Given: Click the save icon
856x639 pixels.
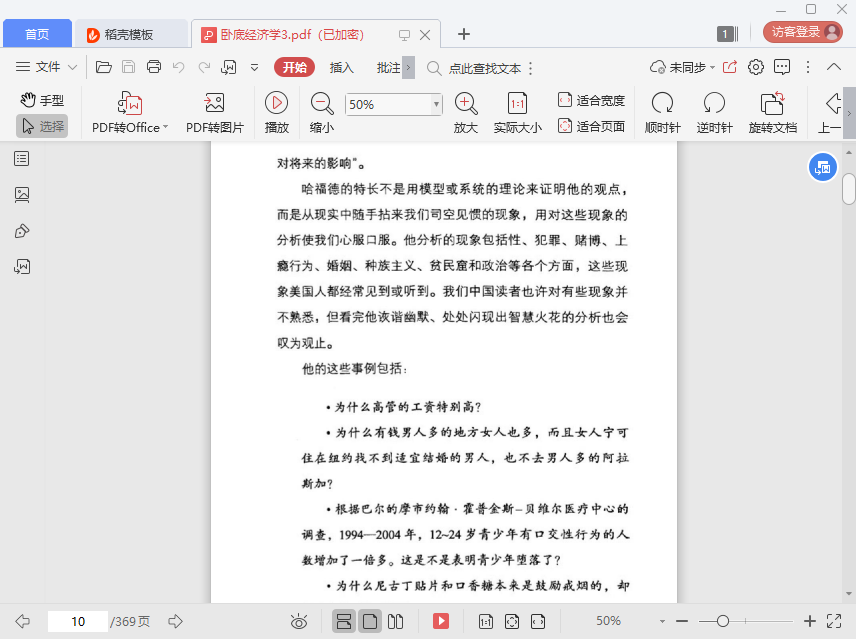Looking at the screenshot, I should pos(128,67).
